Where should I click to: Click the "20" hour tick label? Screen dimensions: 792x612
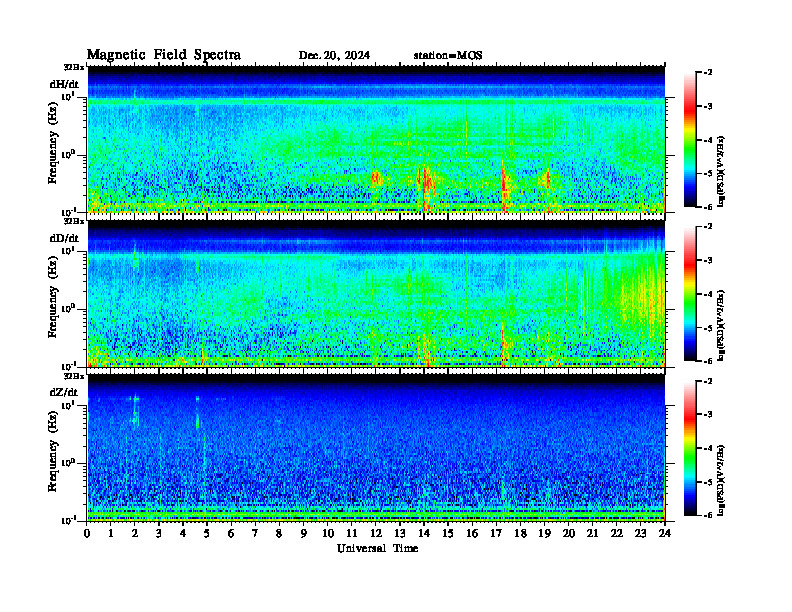pos(569,533)
